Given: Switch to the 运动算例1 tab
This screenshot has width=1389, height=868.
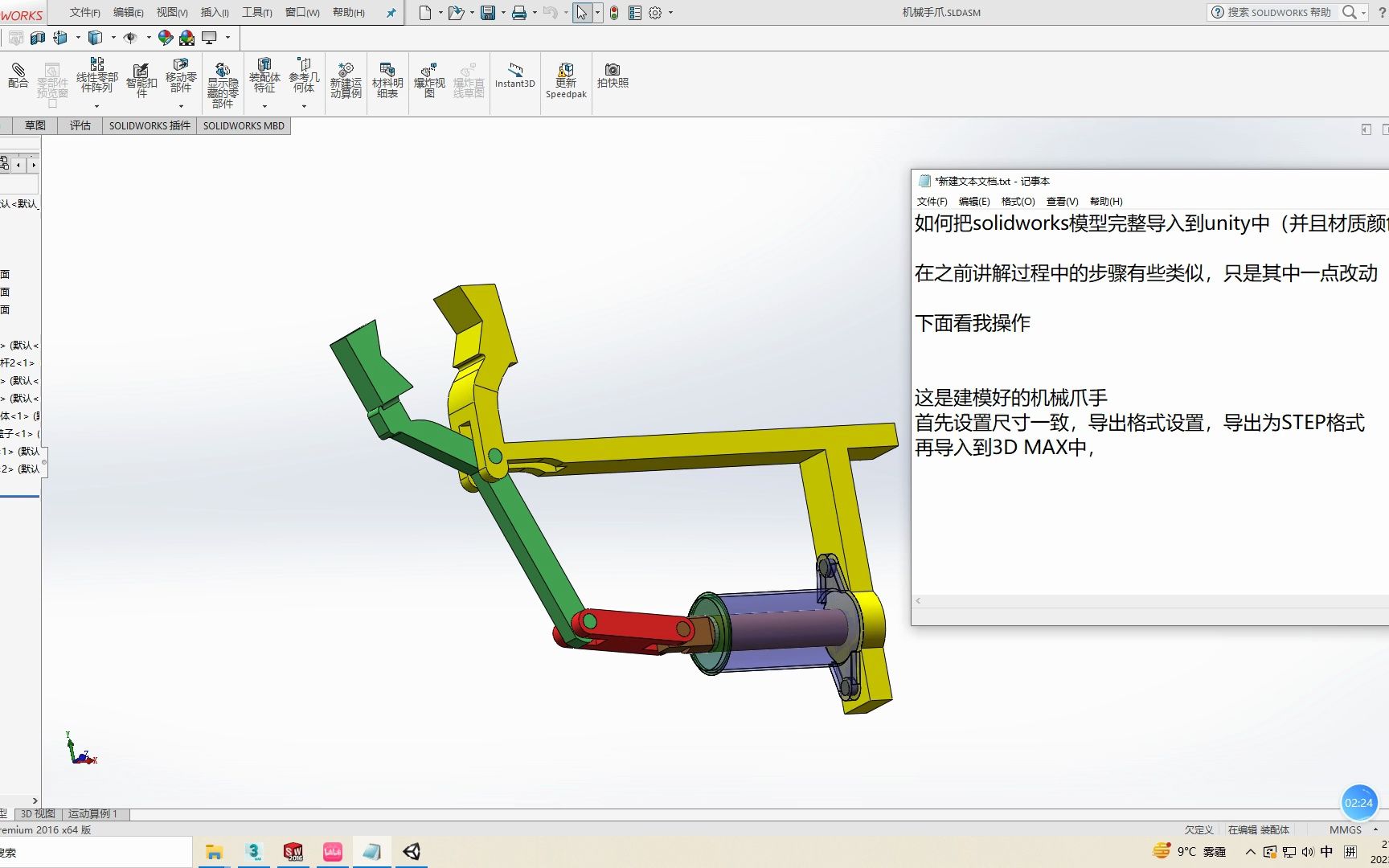Looking at the screenshot, I should 93,813.
